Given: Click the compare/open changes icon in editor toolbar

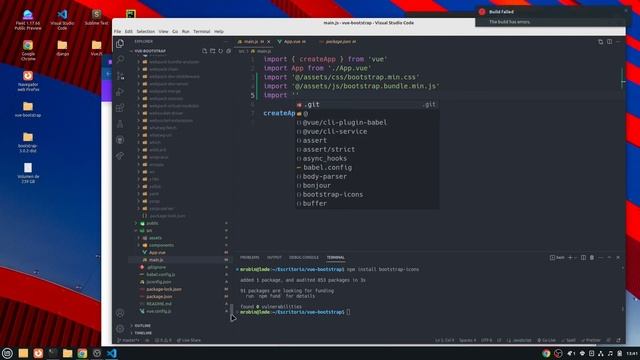Looking at the screenshot, I should click(600, 42).
